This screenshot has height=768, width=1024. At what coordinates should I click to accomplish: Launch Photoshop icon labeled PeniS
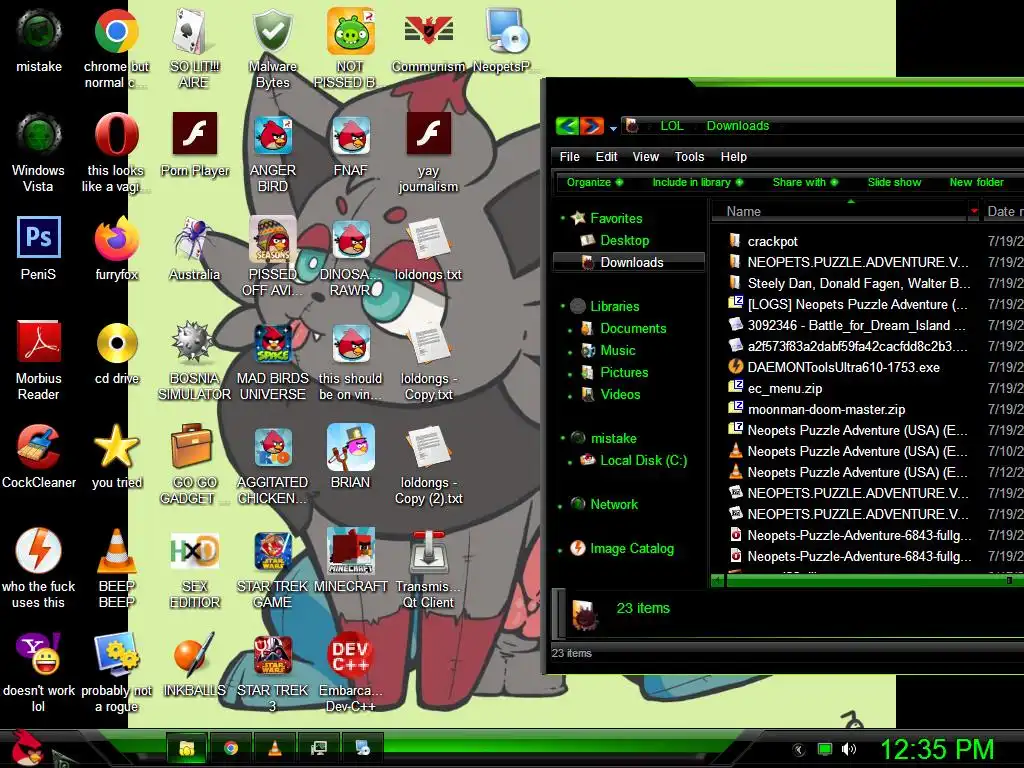39,249
